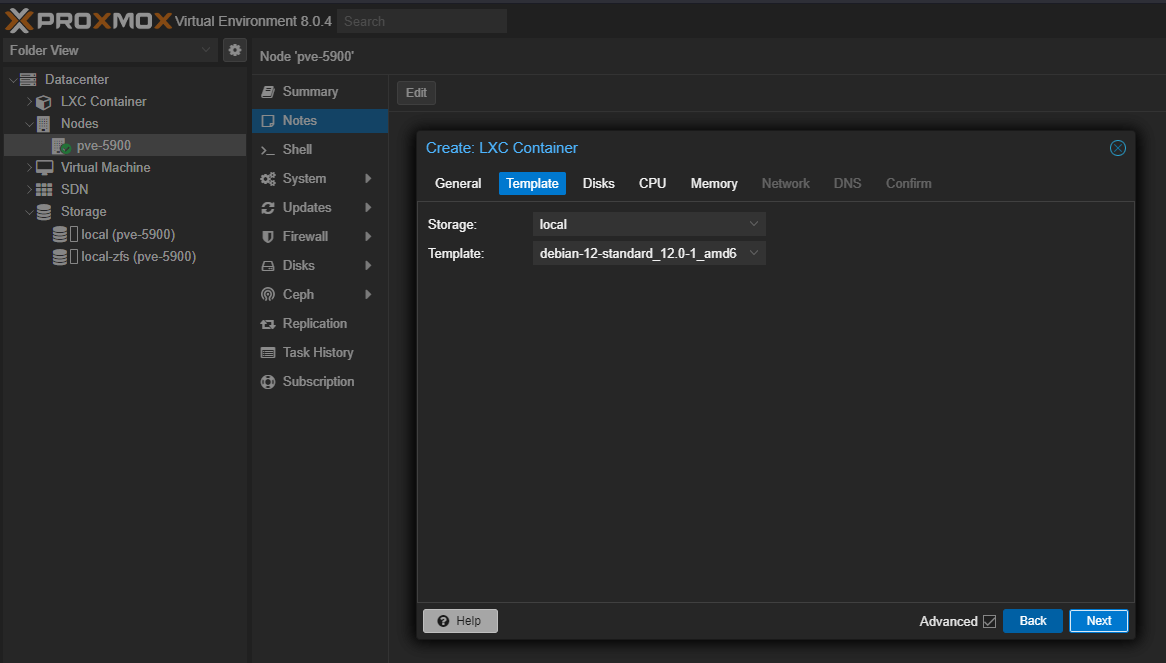The width and height of the screenshot is (1166, 663).
Task: Click the Ceph icon in node menu
Action: (x=267, y=295)
